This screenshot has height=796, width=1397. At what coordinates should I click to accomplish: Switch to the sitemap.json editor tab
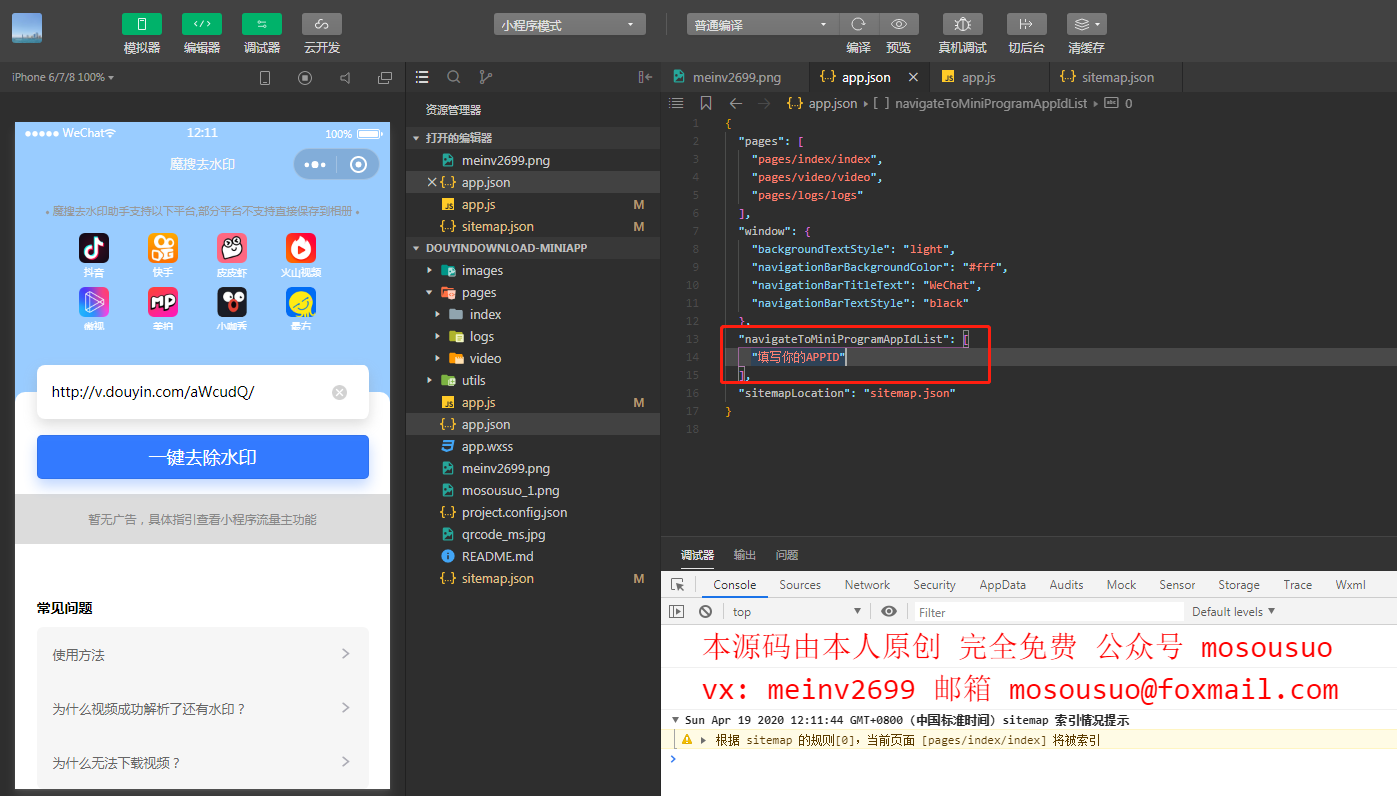[x=1116, y=77]
